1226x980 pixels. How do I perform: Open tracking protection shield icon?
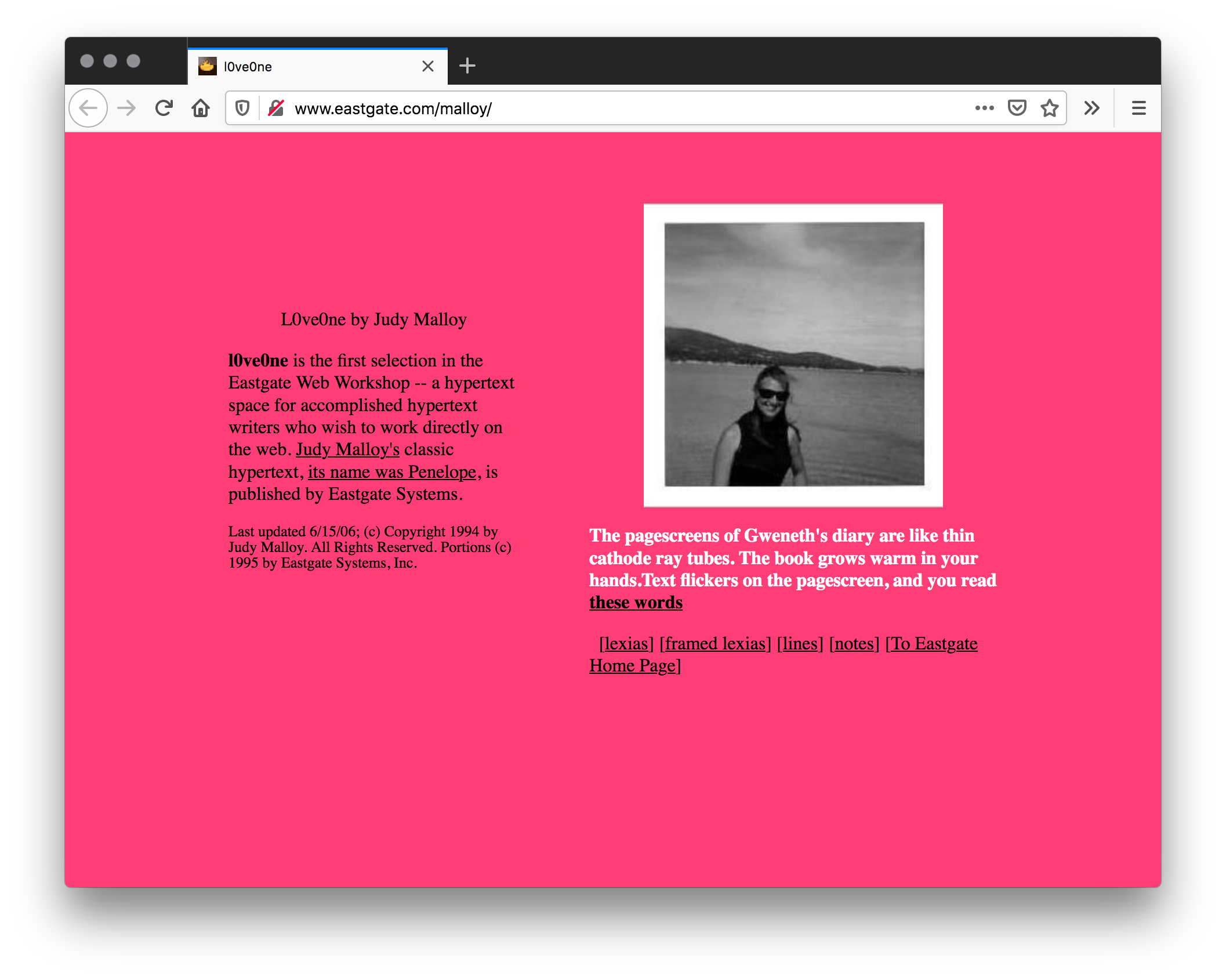[242, 108]
